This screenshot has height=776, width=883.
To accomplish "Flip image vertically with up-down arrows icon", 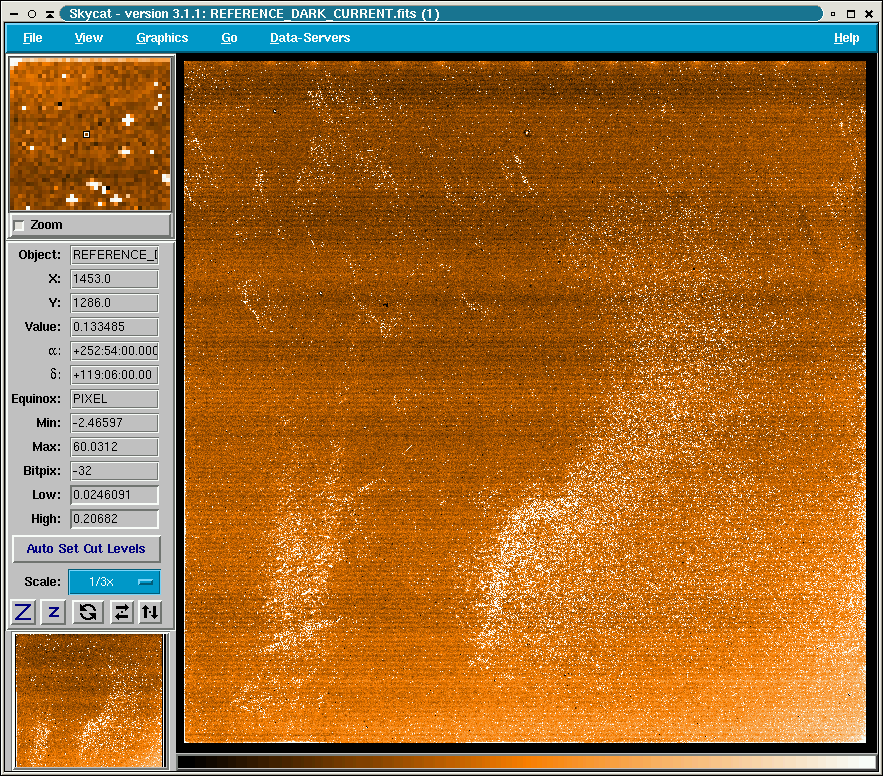I will point(150,612).
